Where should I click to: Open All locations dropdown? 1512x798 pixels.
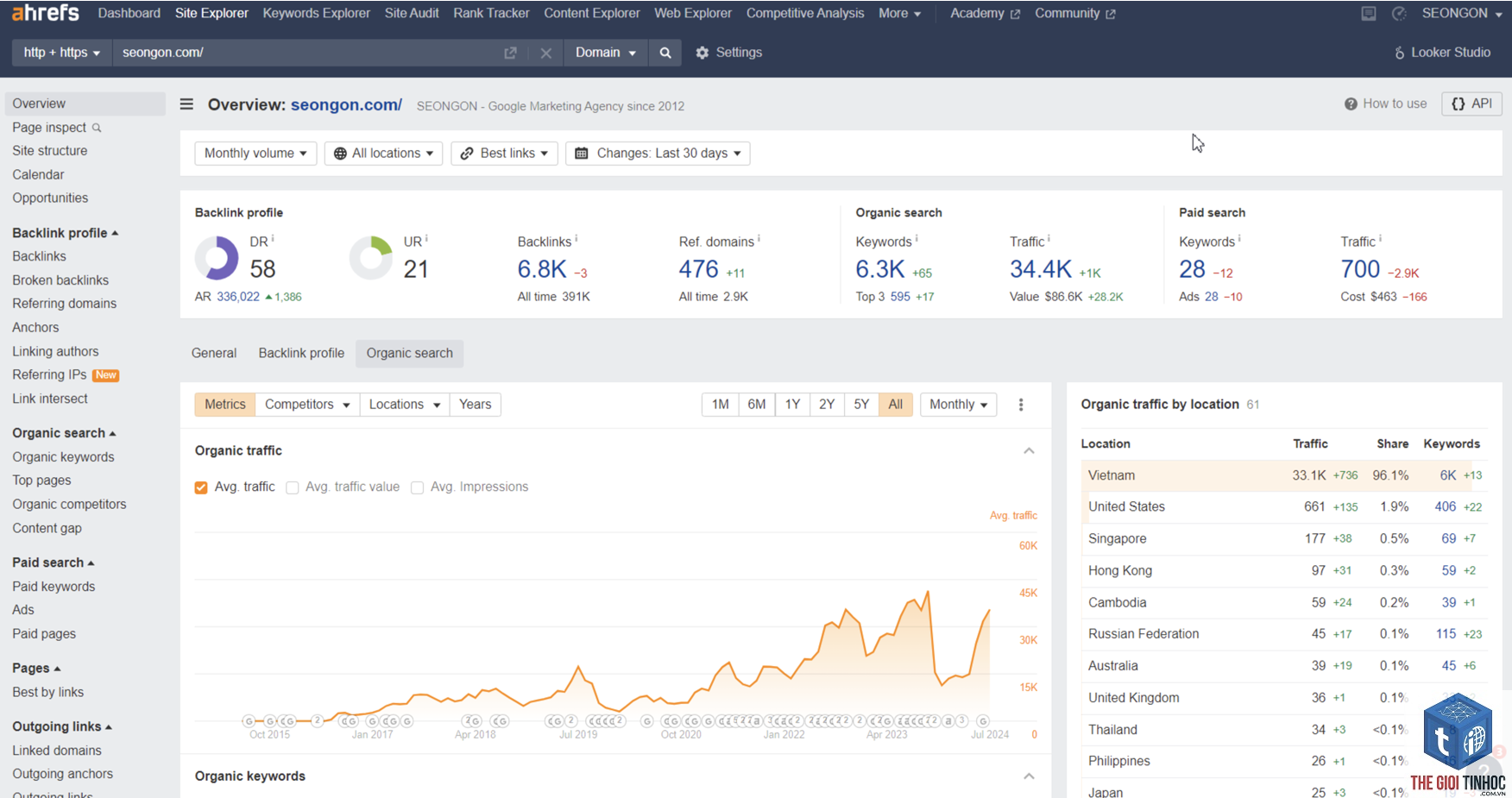384,154
